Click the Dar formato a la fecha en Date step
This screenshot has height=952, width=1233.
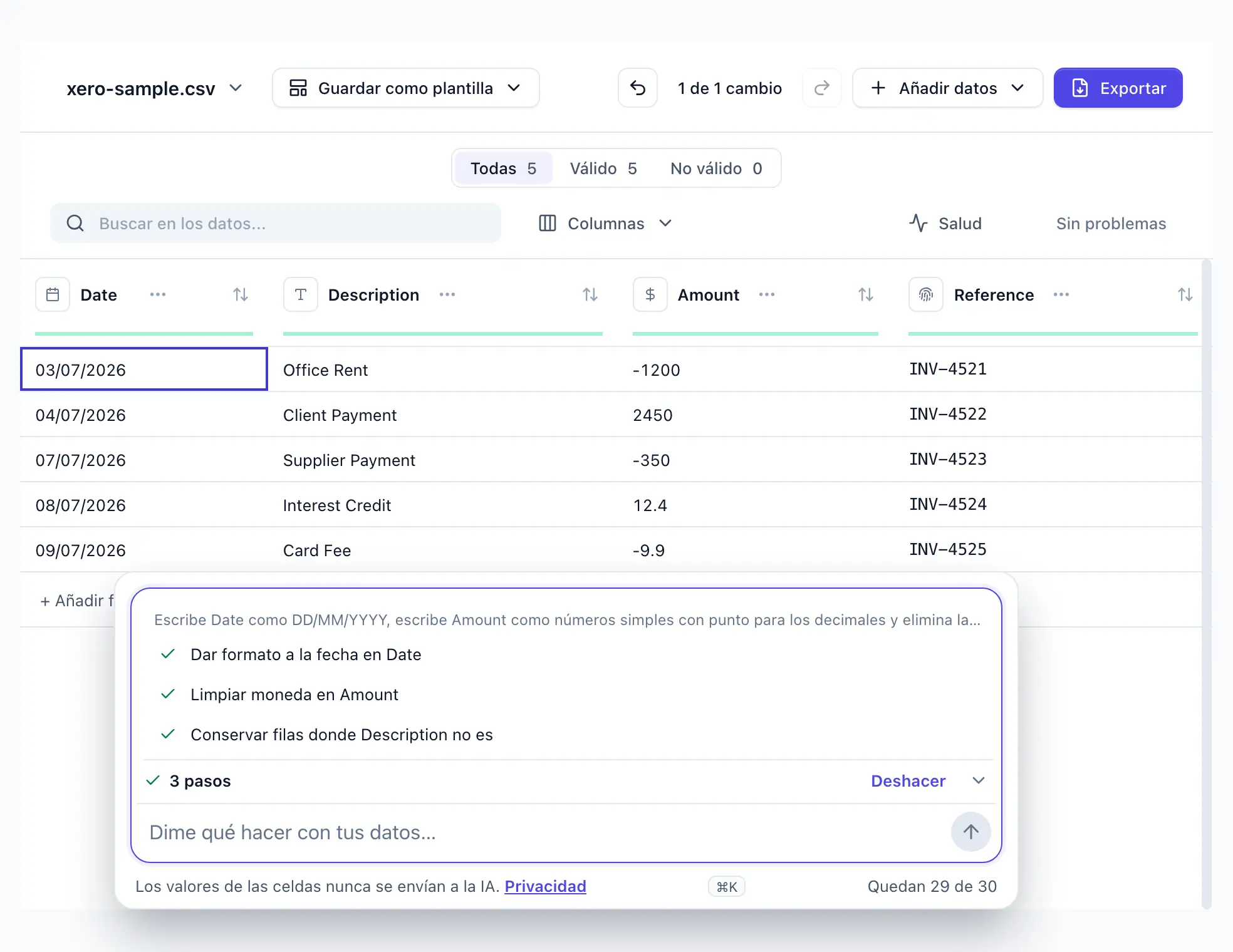pyautogui.click(x=306, y=654)
